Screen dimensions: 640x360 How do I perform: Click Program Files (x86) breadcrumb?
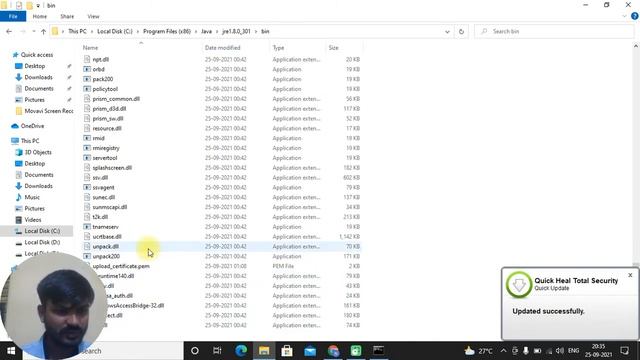(x=167, y=31)
